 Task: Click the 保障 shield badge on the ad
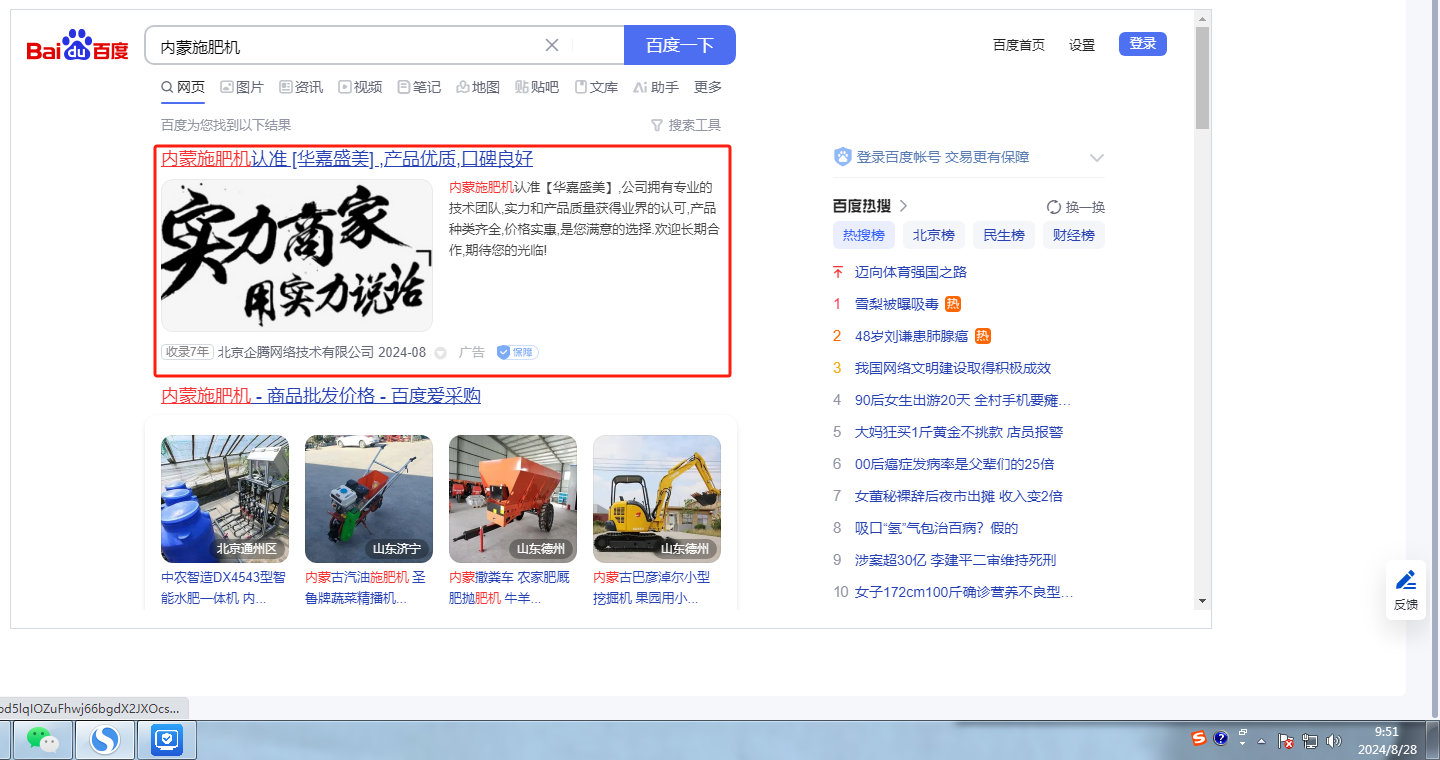click(x=517, y=352)
